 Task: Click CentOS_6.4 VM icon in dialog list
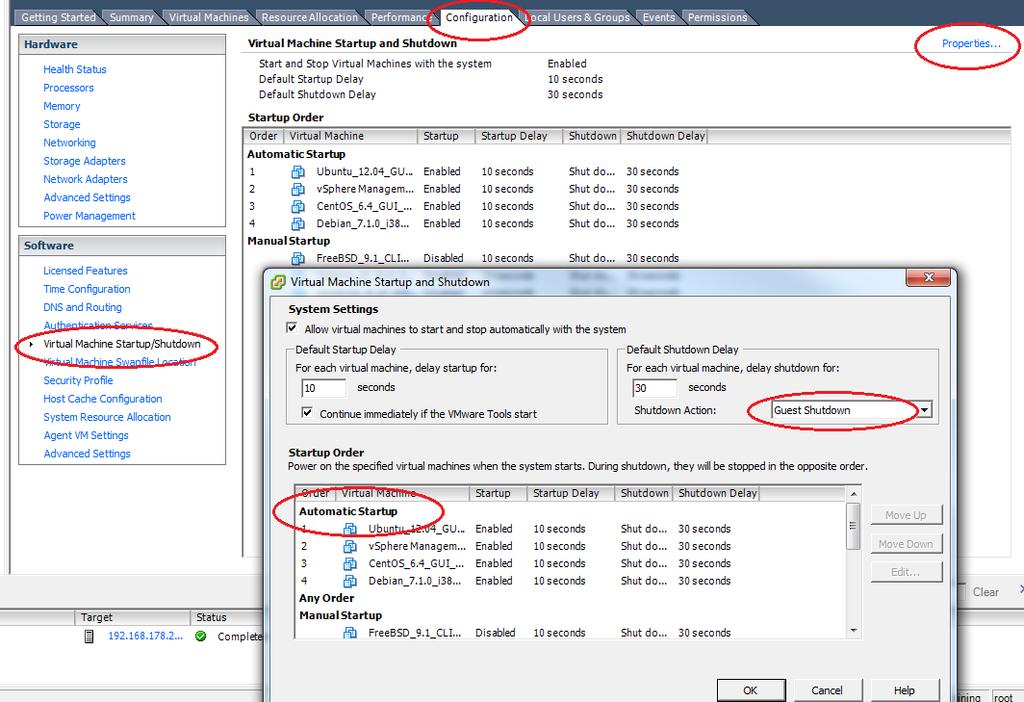pyautogui.click(x=350, y=564)
